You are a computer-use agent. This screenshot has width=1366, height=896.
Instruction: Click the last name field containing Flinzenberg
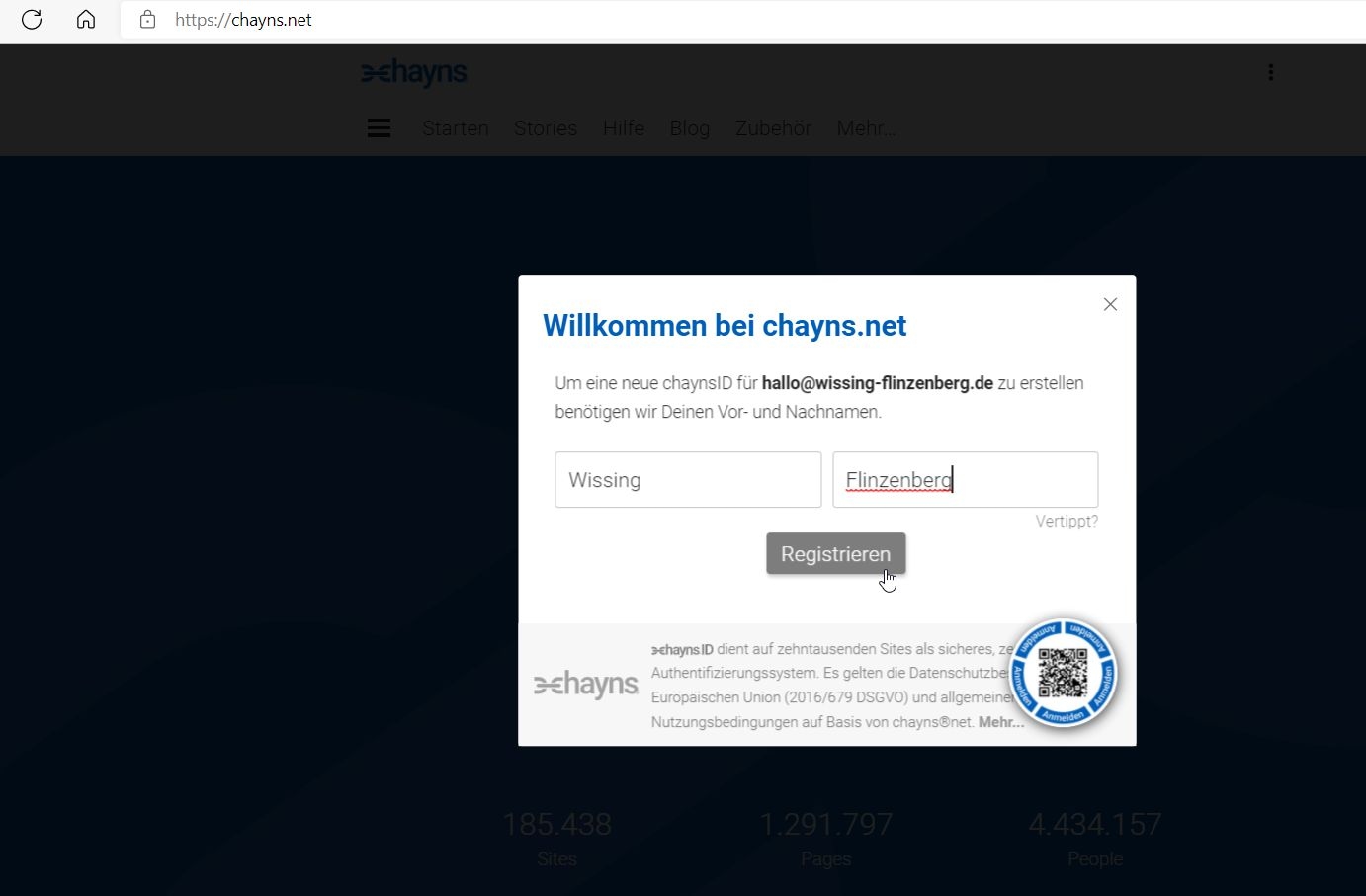966,480
